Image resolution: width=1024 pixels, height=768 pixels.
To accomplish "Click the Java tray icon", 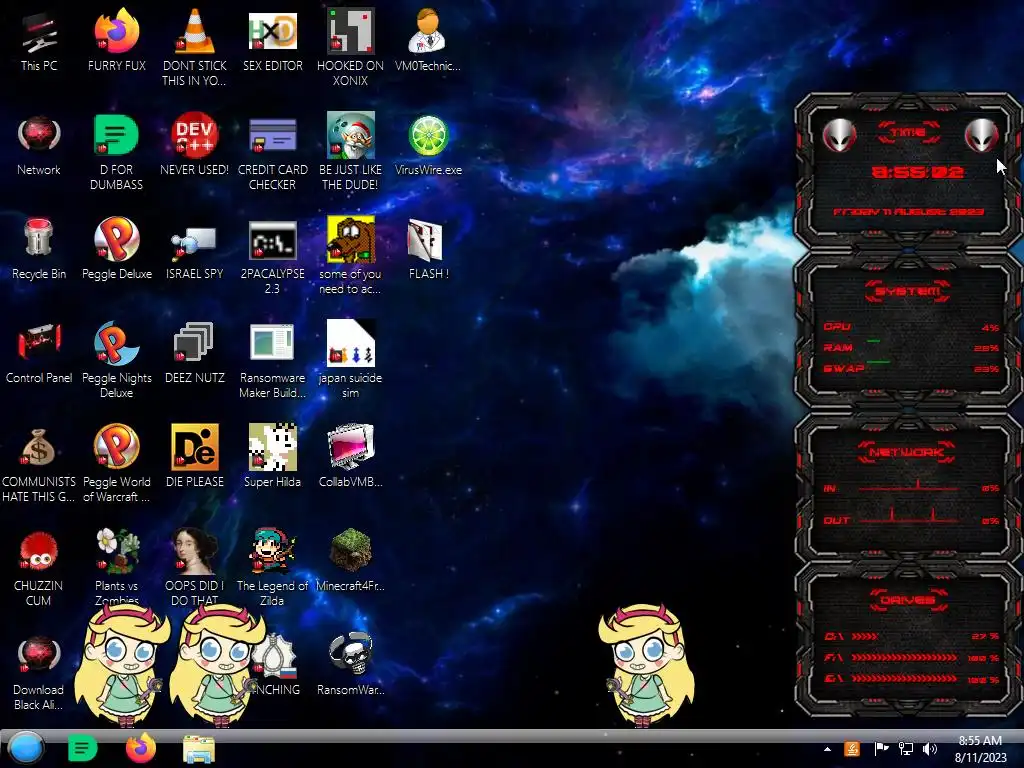I will point(852,749).
